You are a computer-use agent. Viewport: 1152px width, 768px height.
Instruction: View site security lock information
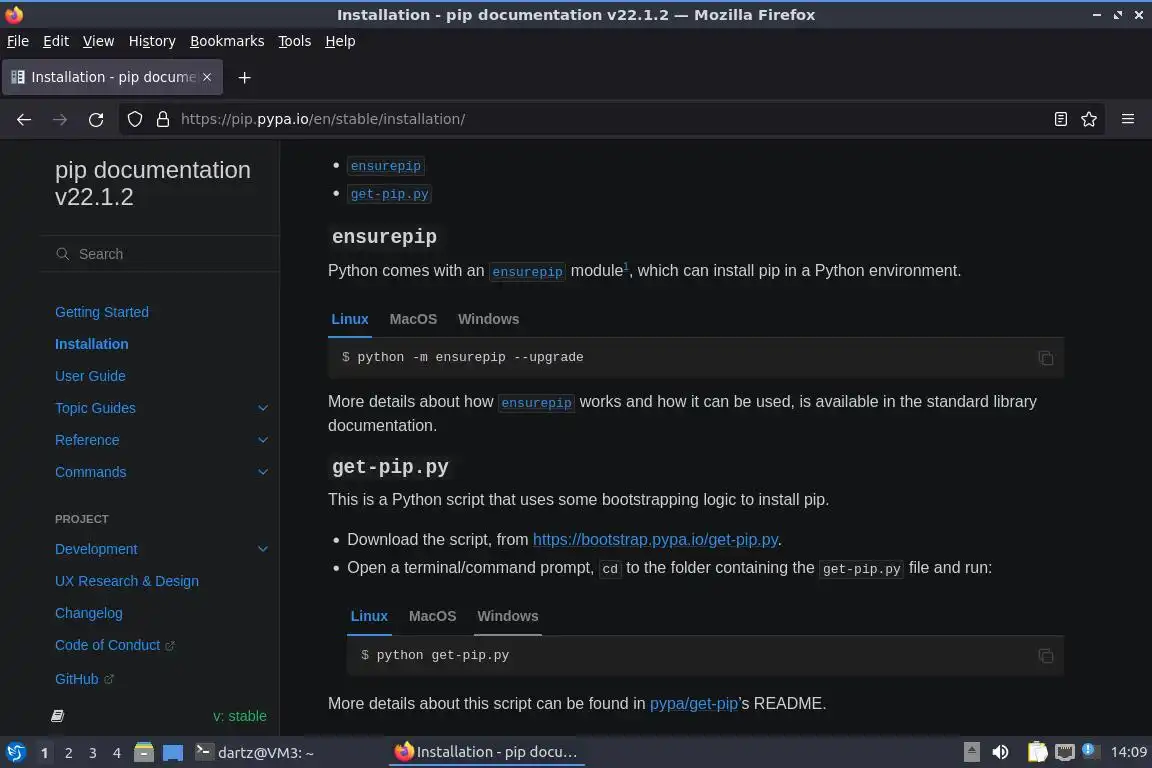(x=162, y=119)
